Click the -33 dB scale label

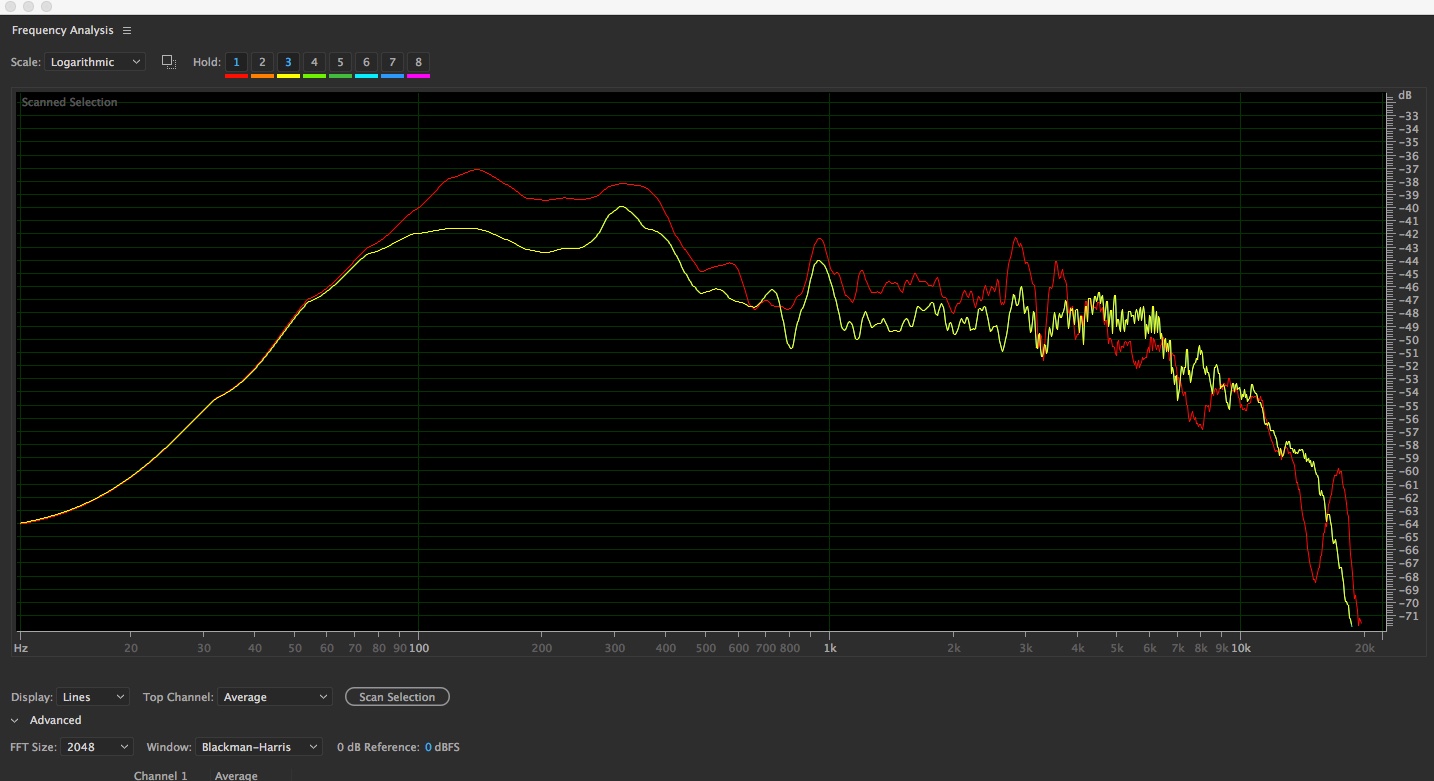click(1408, 116)
